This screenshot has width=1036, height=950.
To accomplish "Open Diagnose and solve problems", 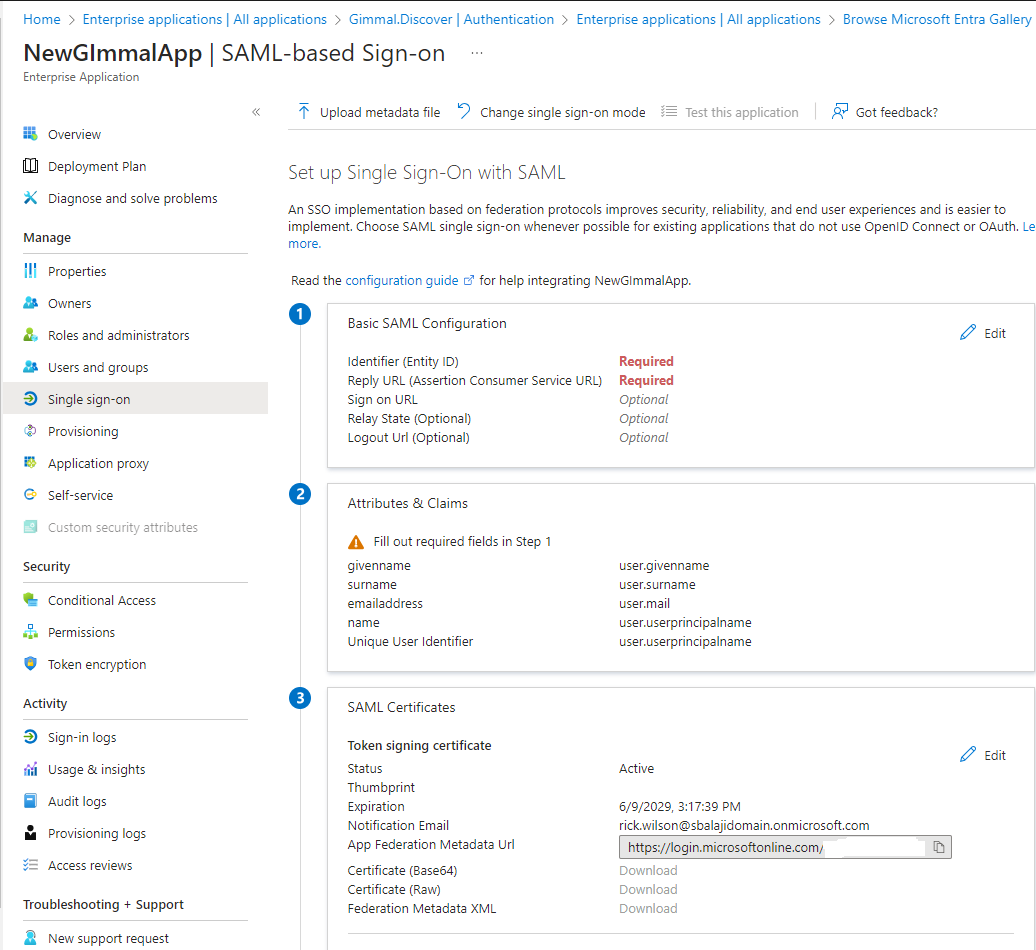I will pos(132,198).
